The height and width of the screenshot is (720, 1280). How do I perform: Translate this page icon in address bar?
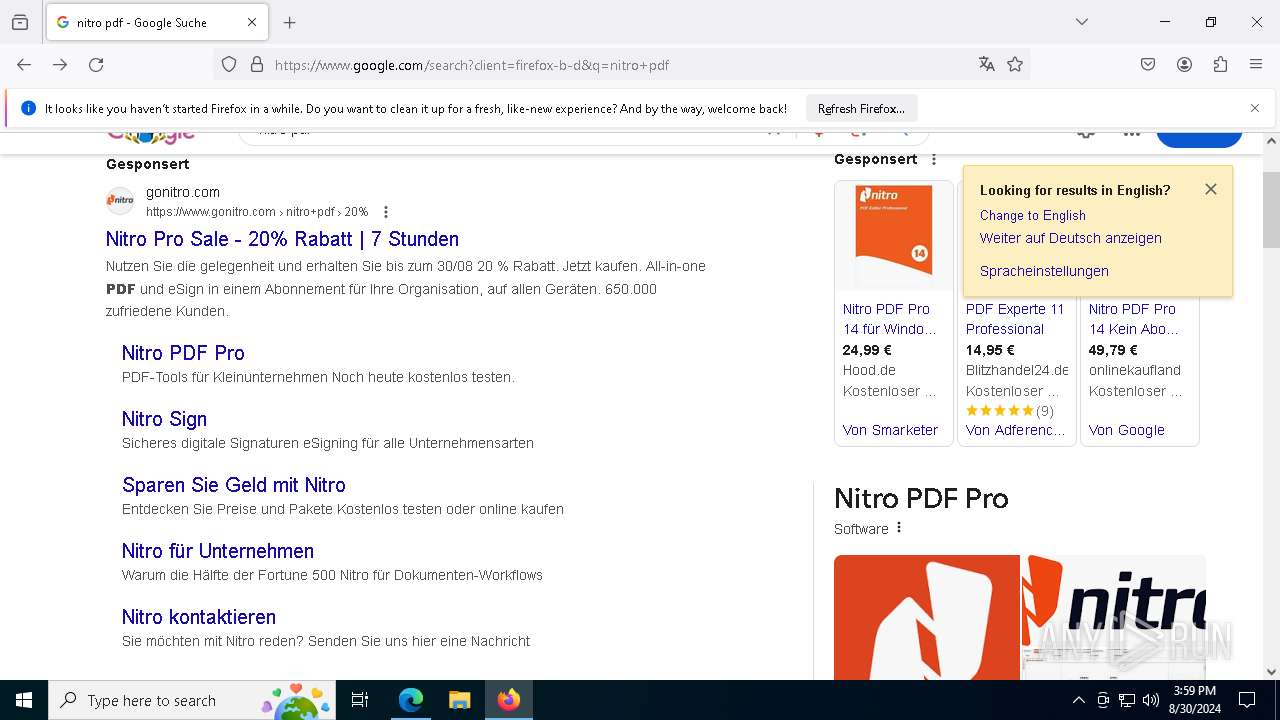point(987,65)
